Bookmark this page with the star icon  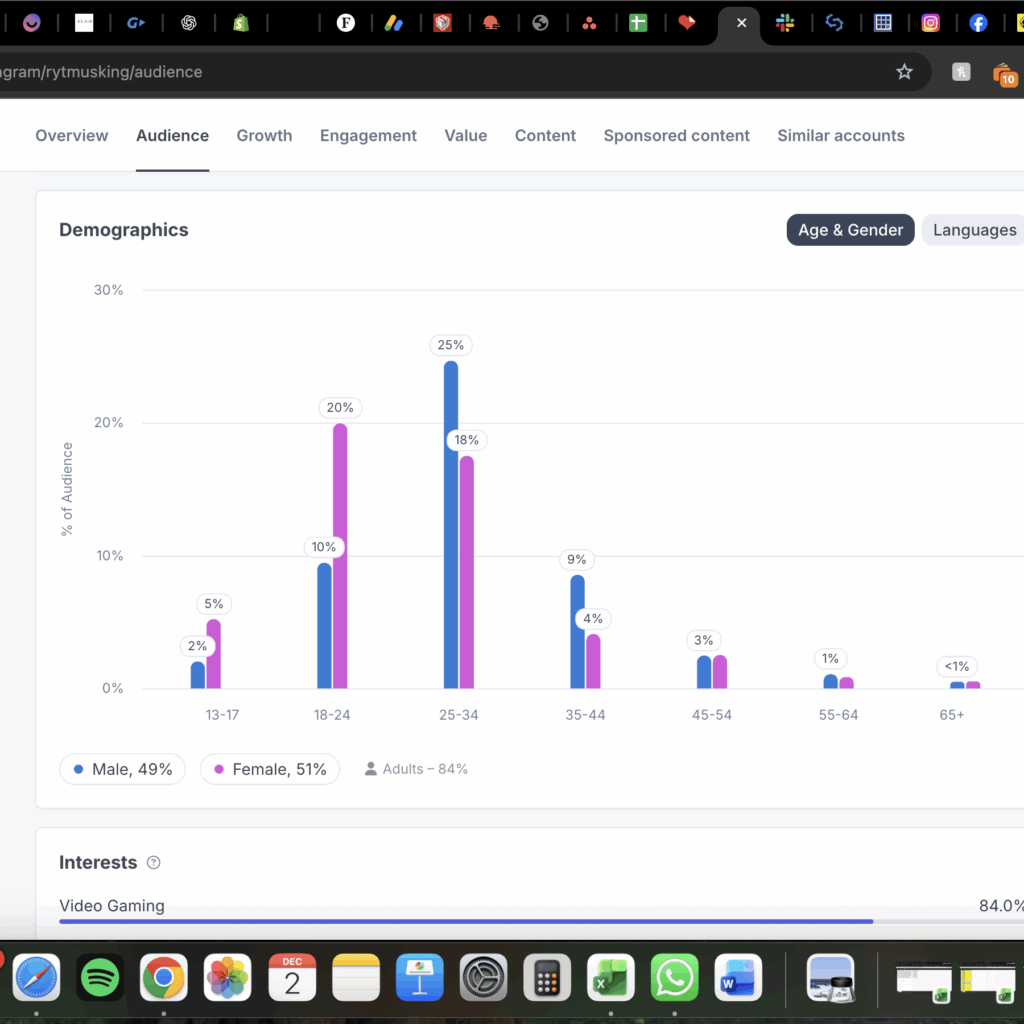point(904,72)
